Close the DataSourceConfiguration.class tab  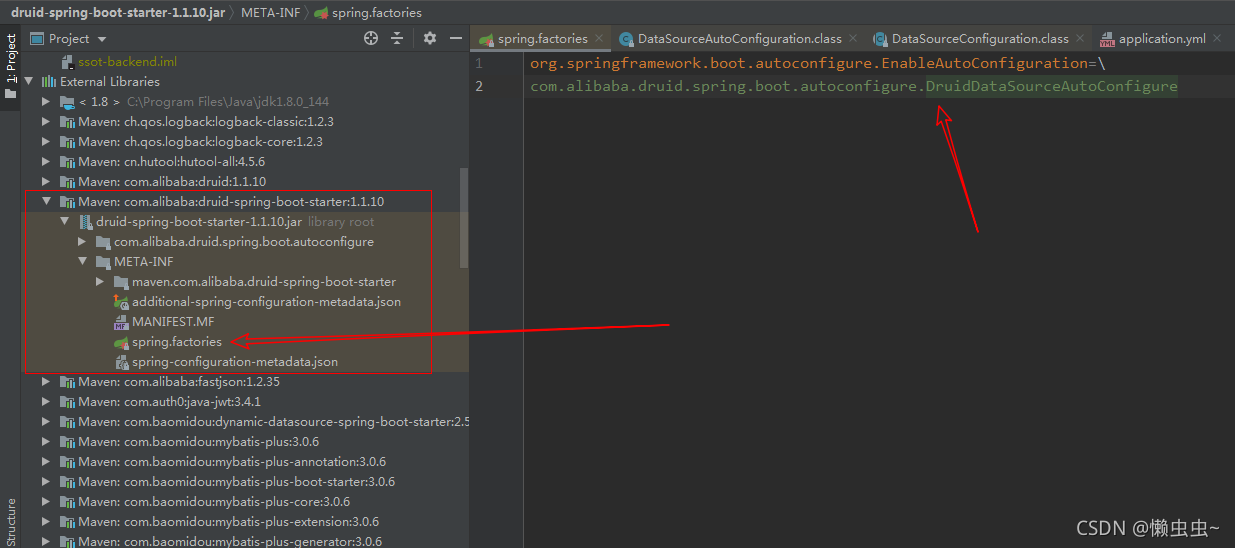pos(1080,39)
